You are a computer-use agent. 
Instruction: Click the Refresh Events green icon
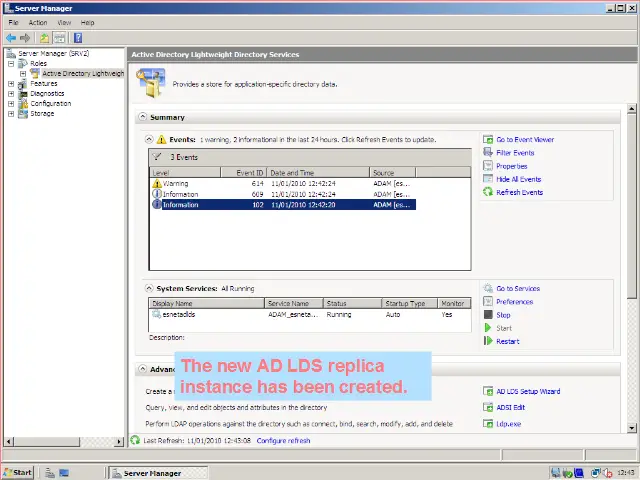pos(488,192)
